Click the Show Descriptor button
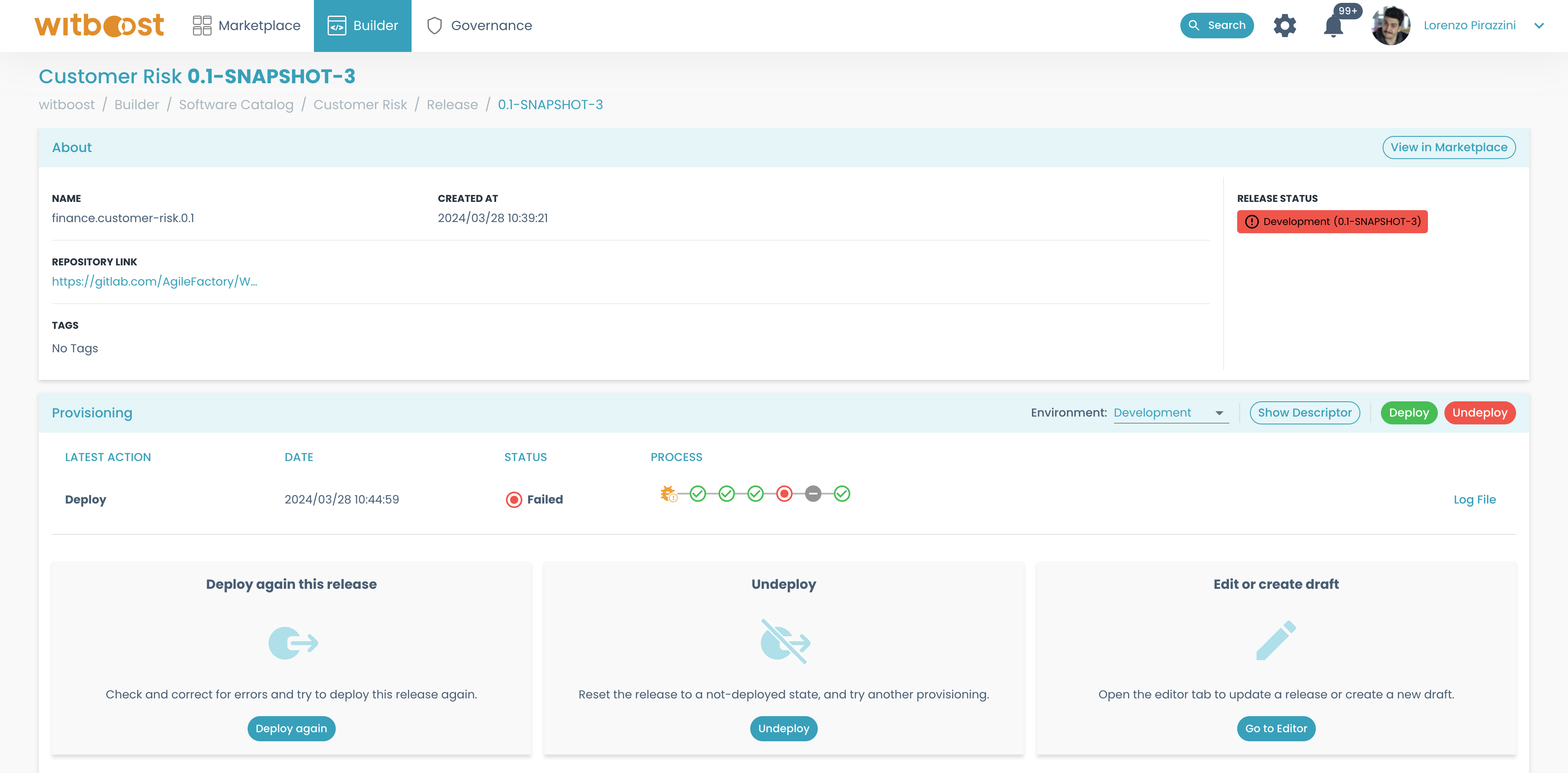Viewport: 1568px width, 773px height. point(1304,413)
